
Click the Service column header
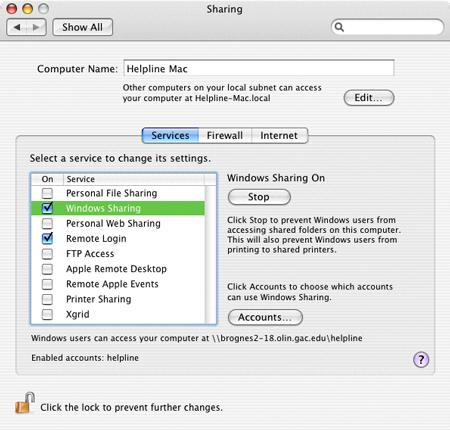134,179
